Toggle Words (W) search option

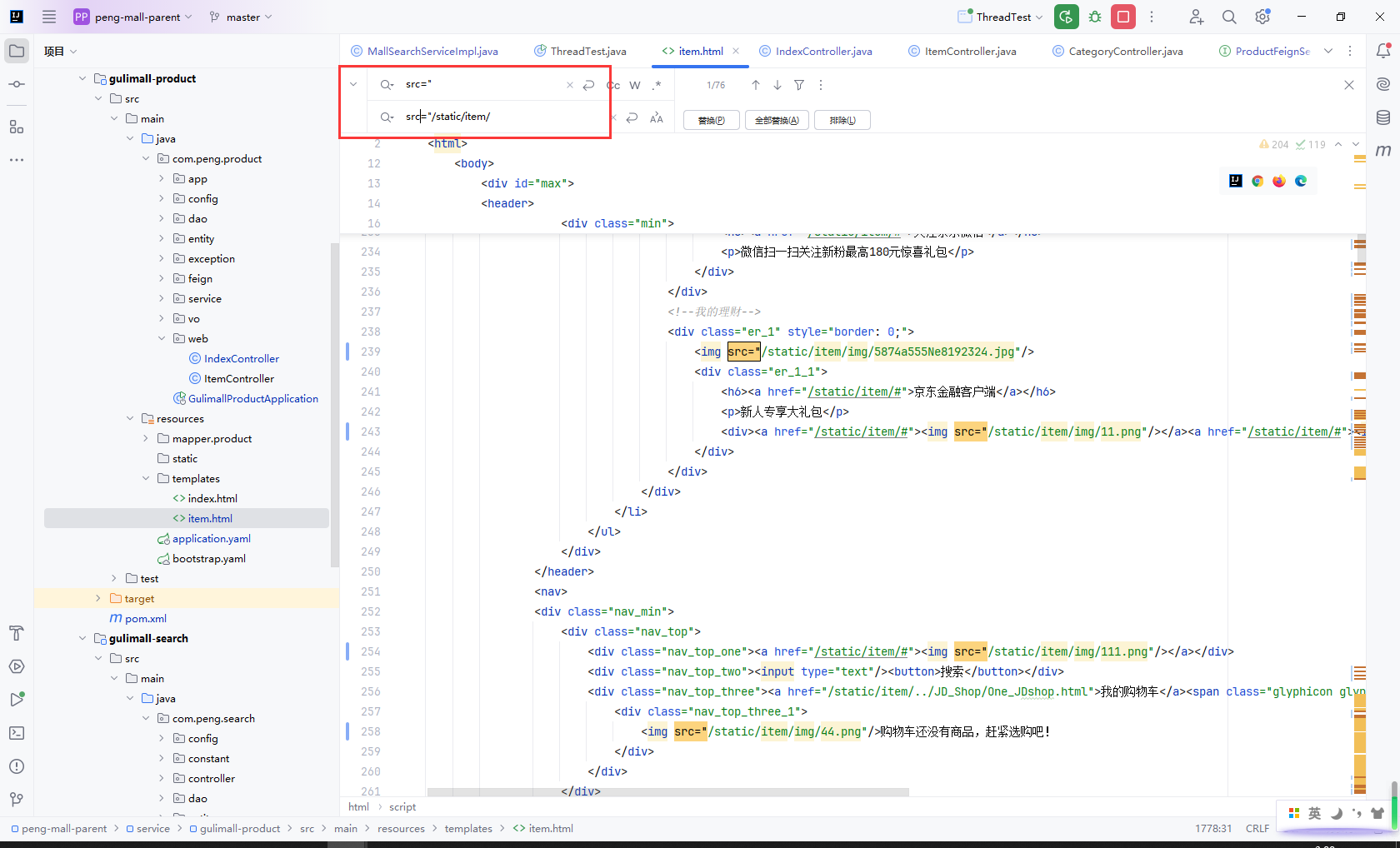635,85
